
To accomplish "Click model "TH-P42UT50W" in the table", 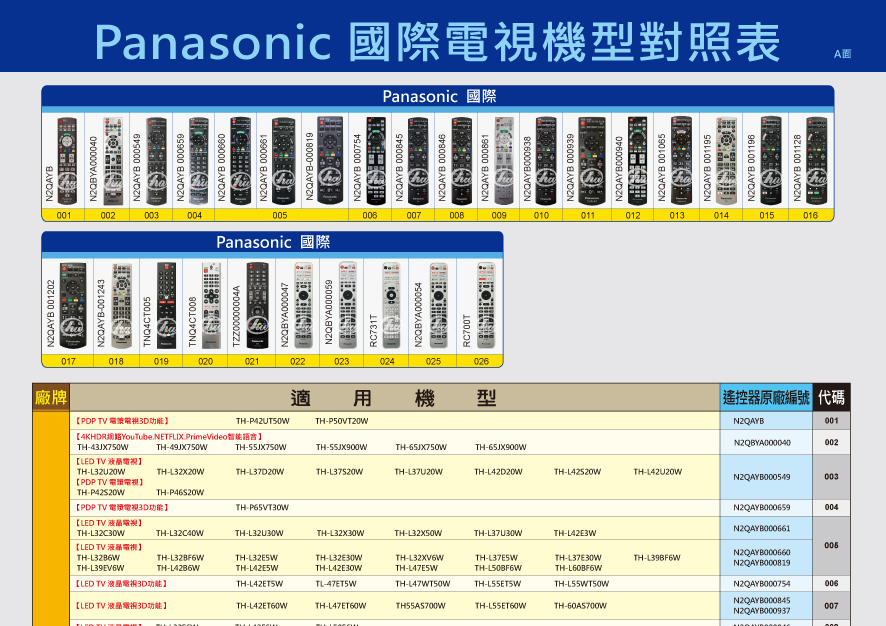I will pyautogui.click(x=263, y=421).
